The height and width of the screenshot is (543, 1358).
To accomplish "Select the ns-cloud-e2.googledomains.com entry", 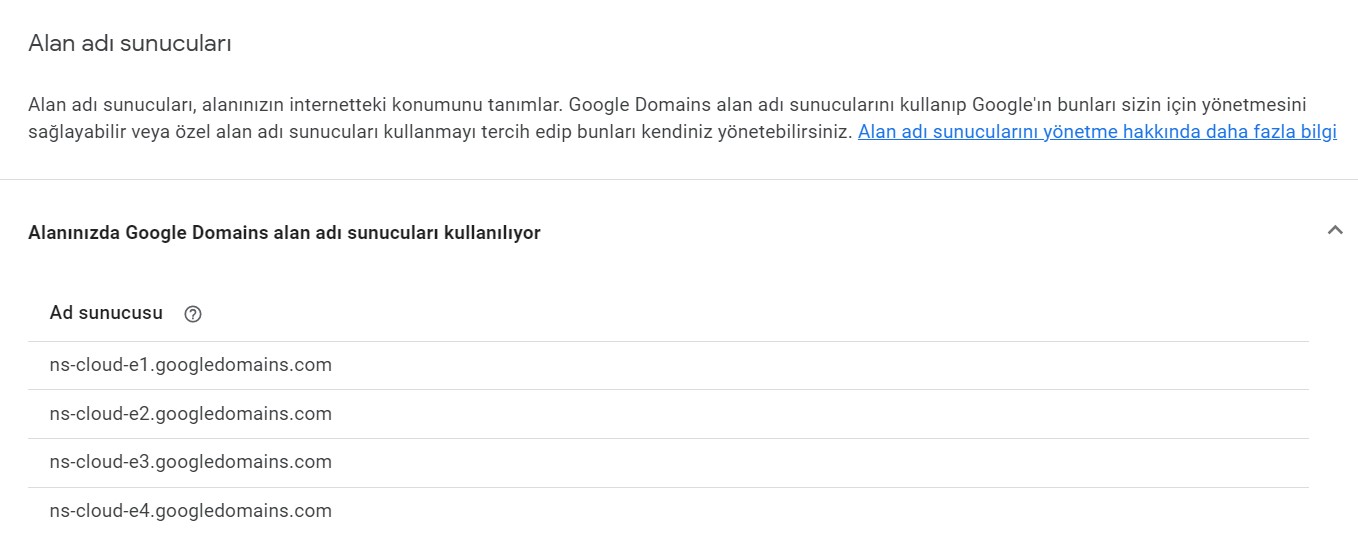I will (190, 414).
